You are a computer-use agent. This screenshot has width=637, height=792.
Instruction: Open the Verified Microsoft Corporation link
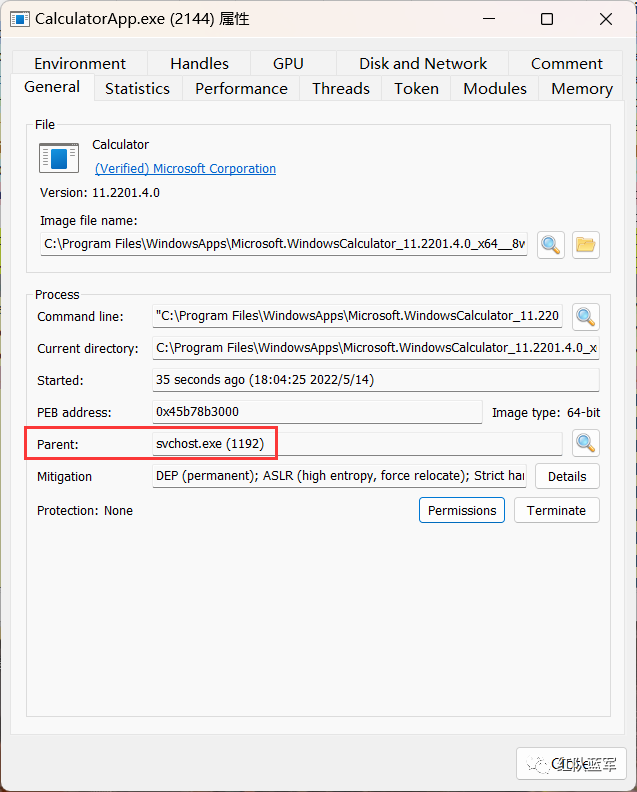tap(185, 169)
